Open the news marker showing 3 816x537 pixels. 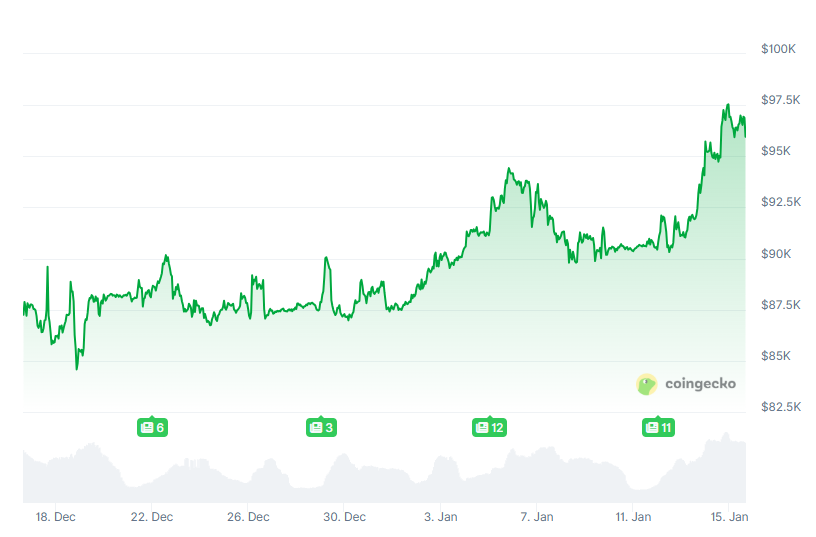coord(321,428)
